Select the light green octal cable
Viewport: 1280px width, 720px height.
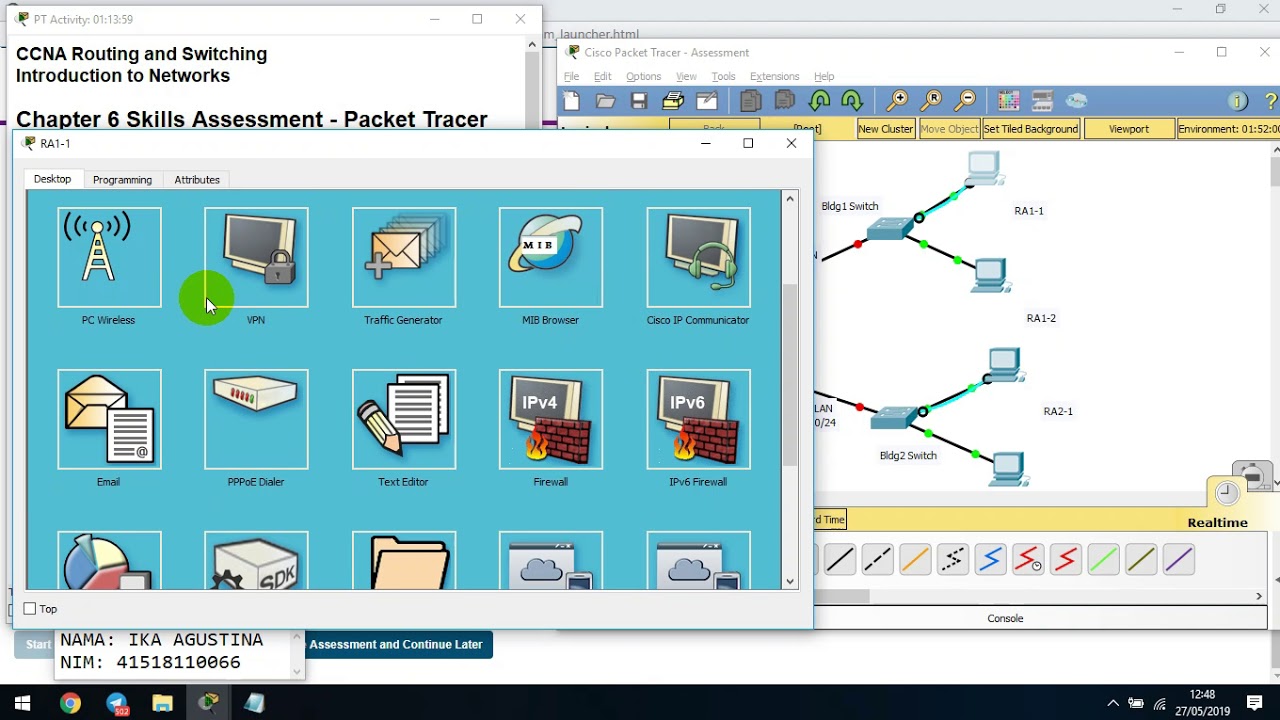point(1103,560)
